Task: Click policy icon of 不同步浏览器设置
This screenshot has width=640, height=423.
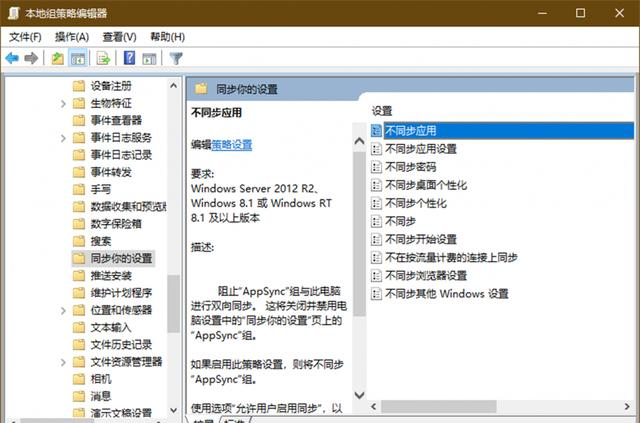Action: 376,275
